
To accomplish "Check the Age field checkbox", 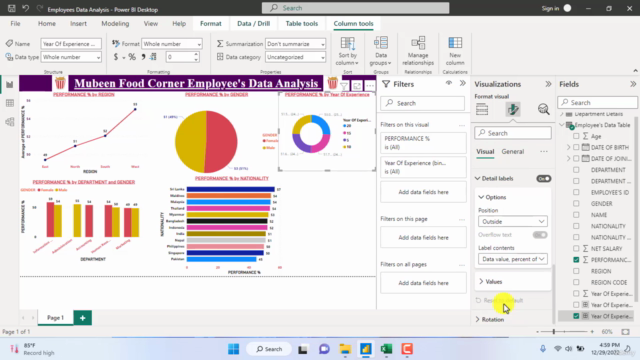I will (576, 136).
